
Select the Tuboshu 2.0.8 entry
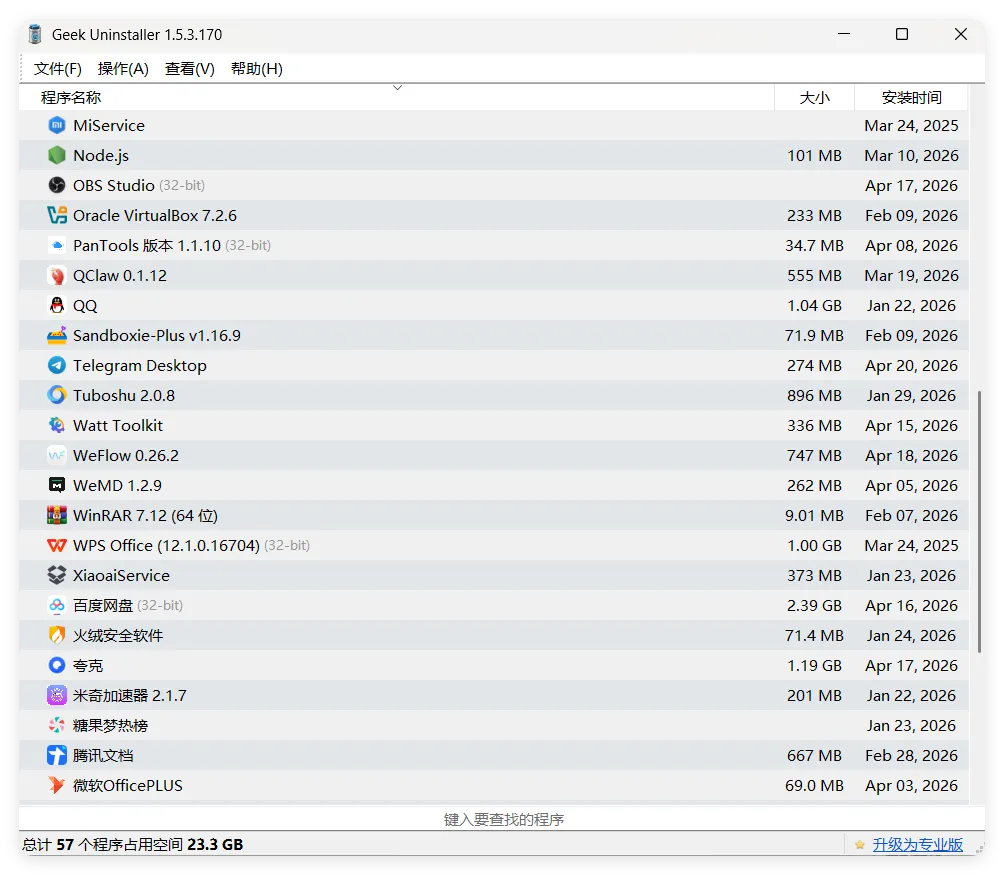tap(124, 396)
